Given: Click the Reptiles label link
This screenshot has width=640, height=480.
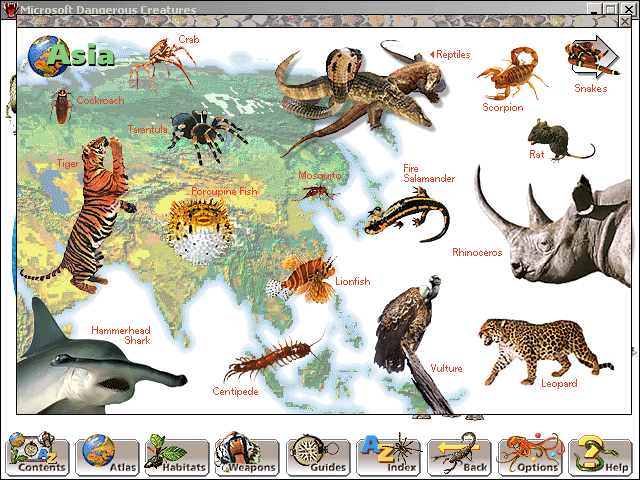Looking at the screenshot, I should click(450, 54).
